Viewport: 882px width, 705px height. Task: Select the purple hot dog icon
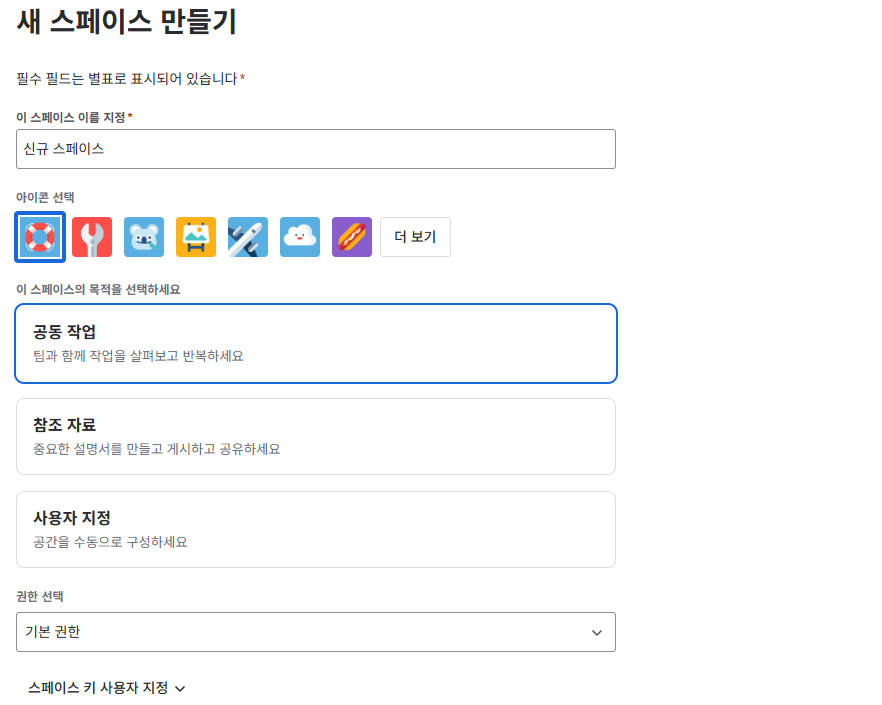point(352,237)
